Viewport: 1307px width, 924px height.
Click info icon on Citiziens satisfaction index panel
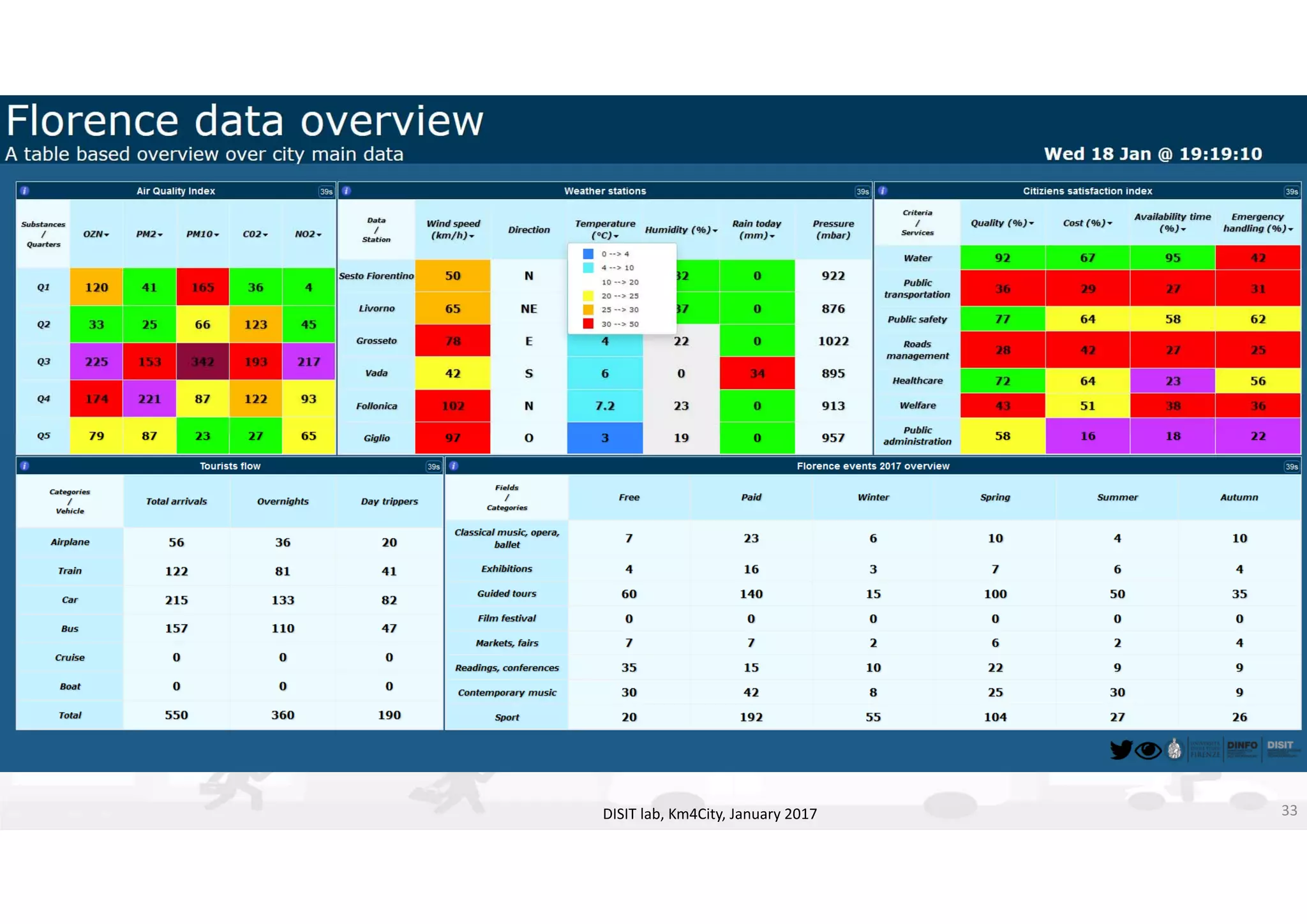click(x=883, y=191)
